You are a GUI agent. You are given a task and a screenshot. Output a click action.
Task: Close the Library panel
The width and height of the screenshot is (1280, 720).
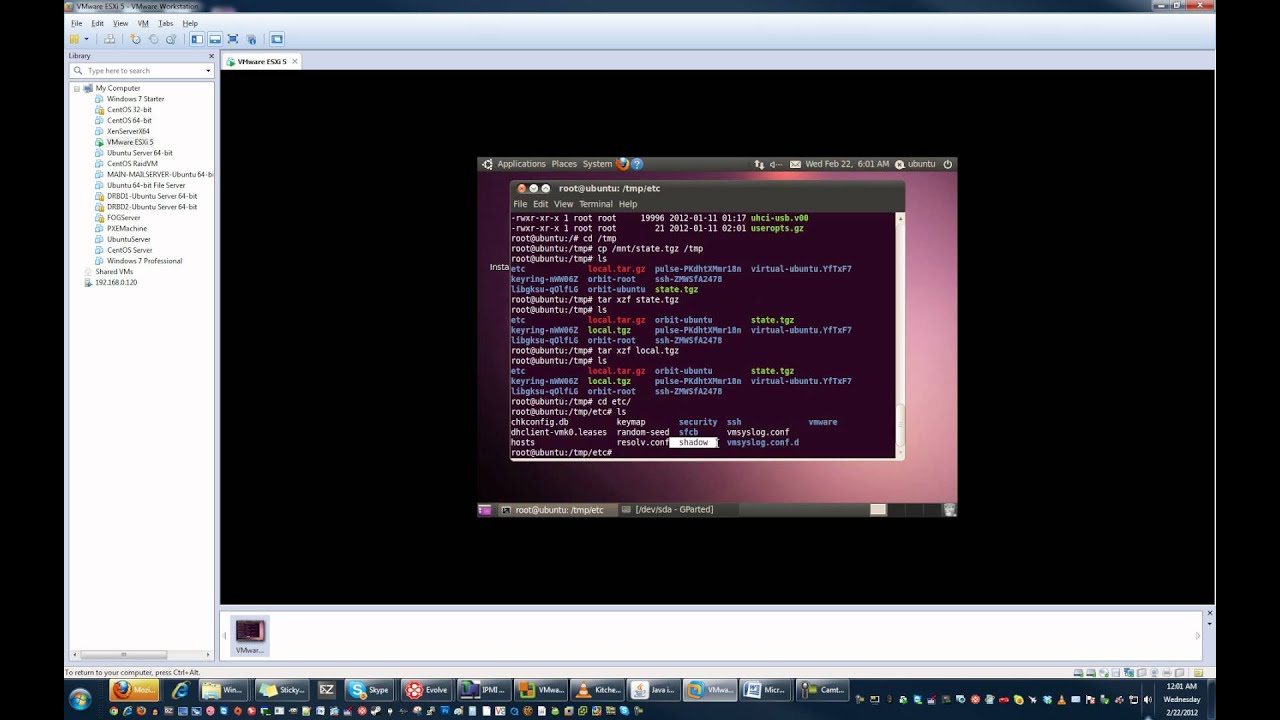pyautogui.click(x=209, y=56)
